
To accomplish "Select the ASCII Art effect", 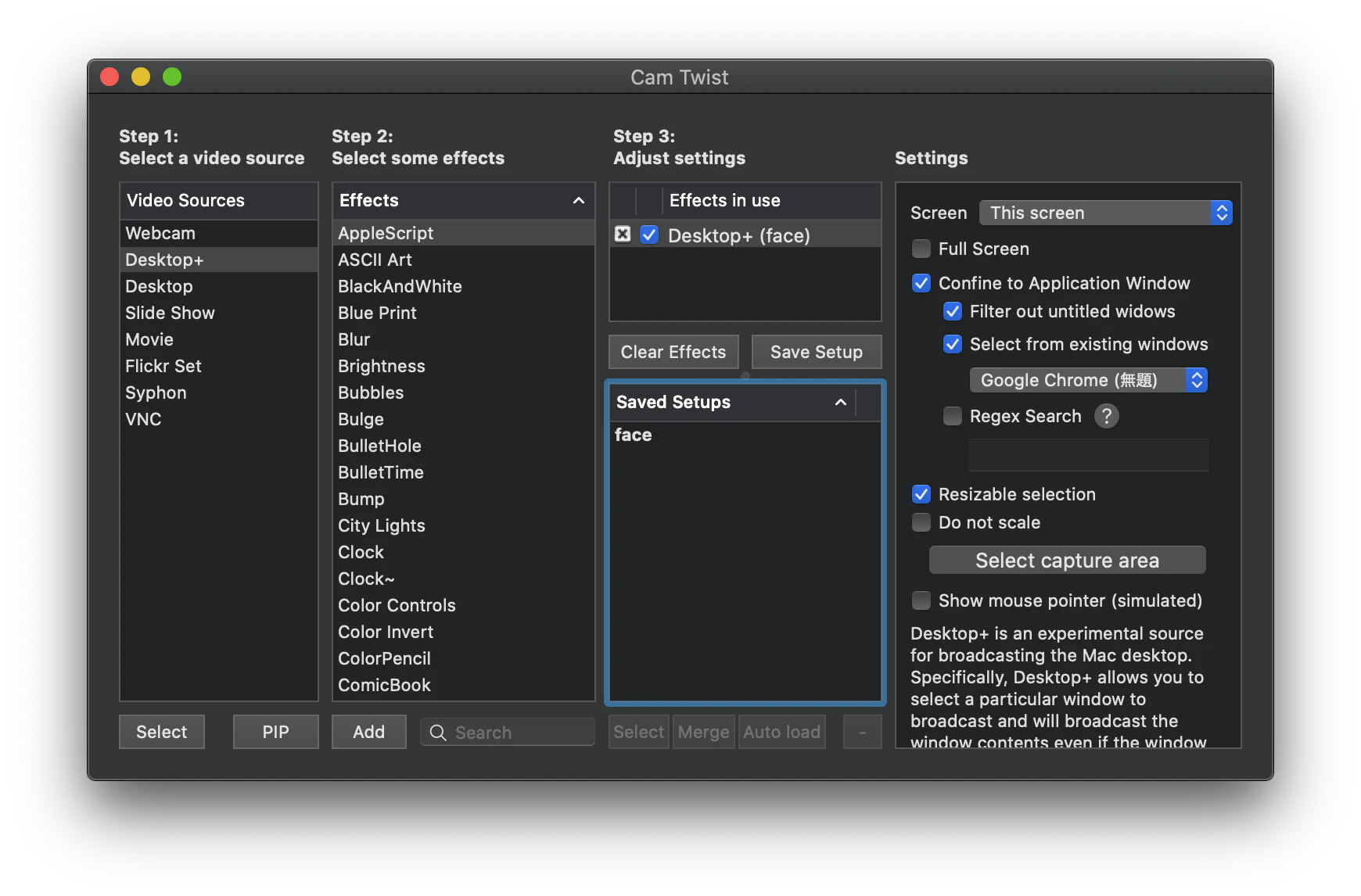I will coord(464,260).
